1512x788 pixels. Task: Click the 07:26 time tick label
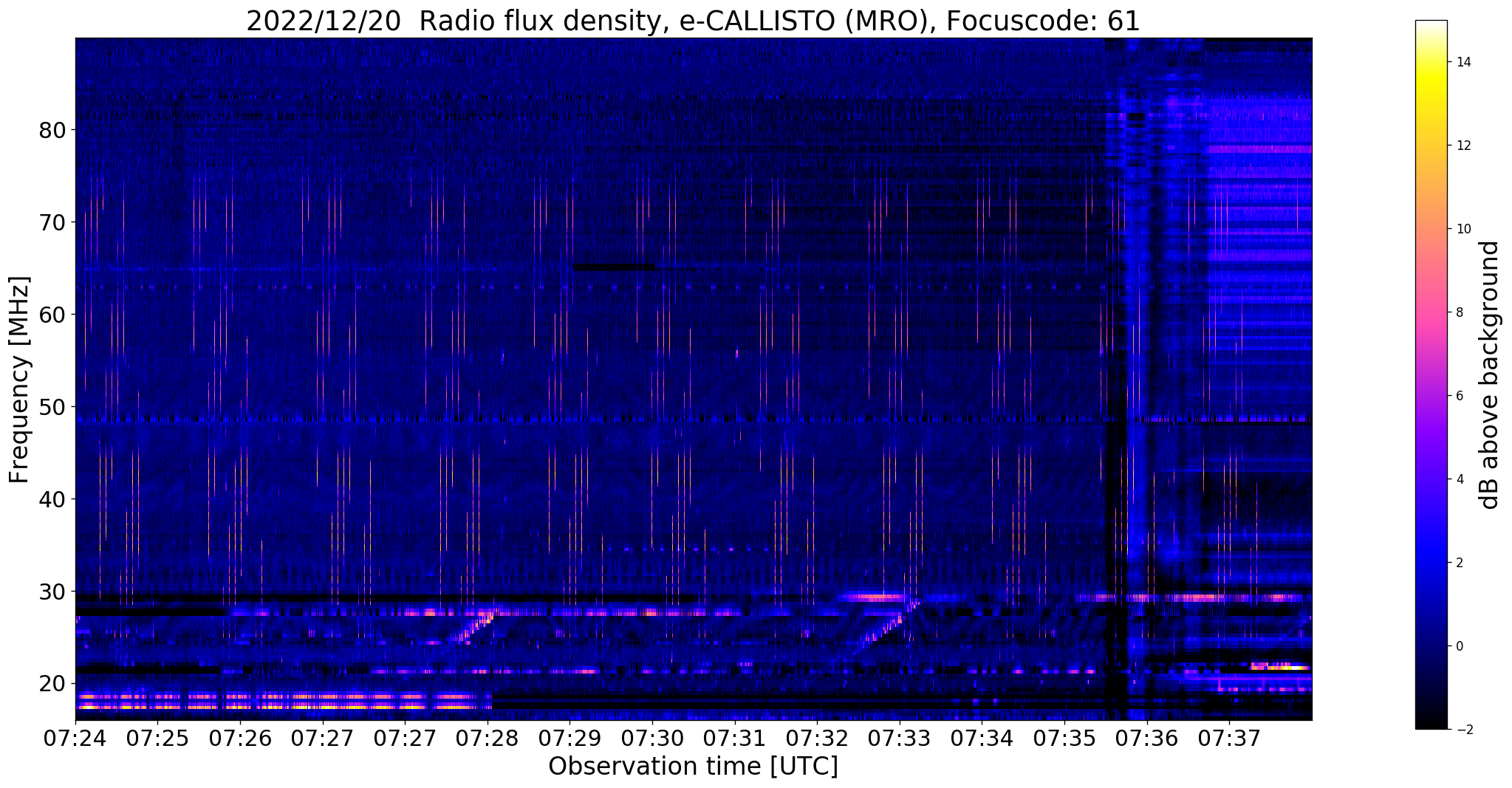click(240, 738)
